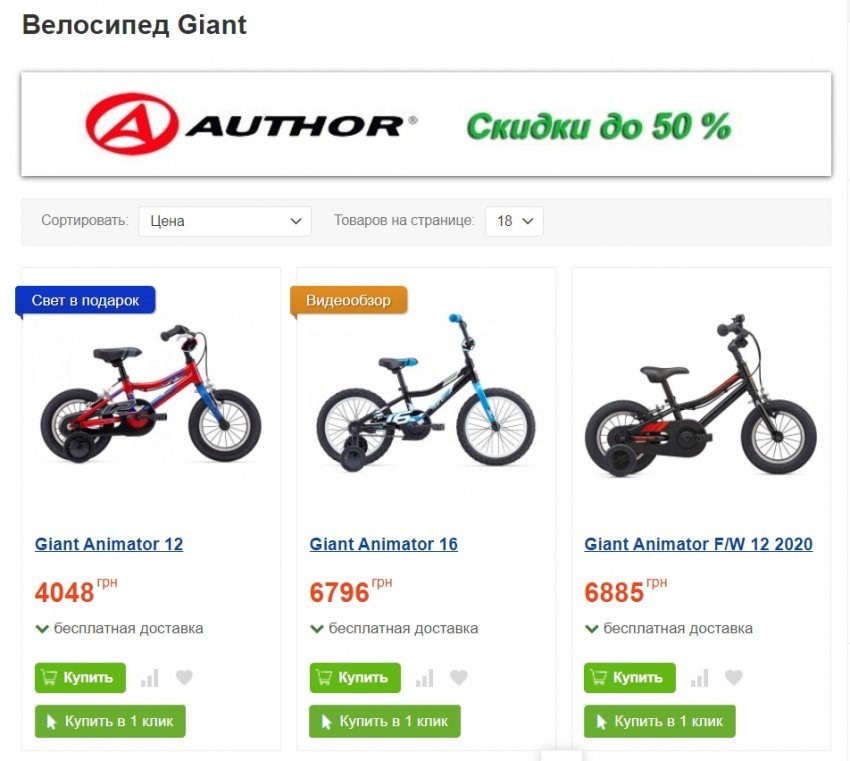The width and height of the screenshot is (850, 761).
Task: Open the Giant Animator 16 product link
Action: tap(384, 544)
